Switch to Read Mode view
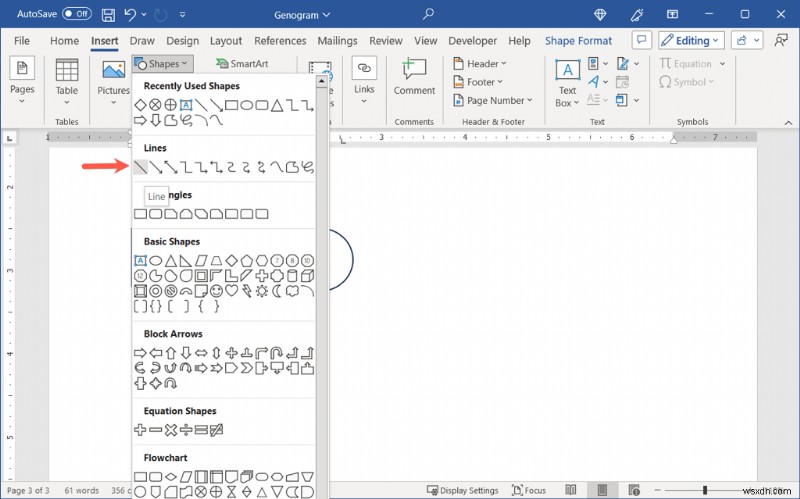This screenshot has height=499, width=800. point(571,490)
